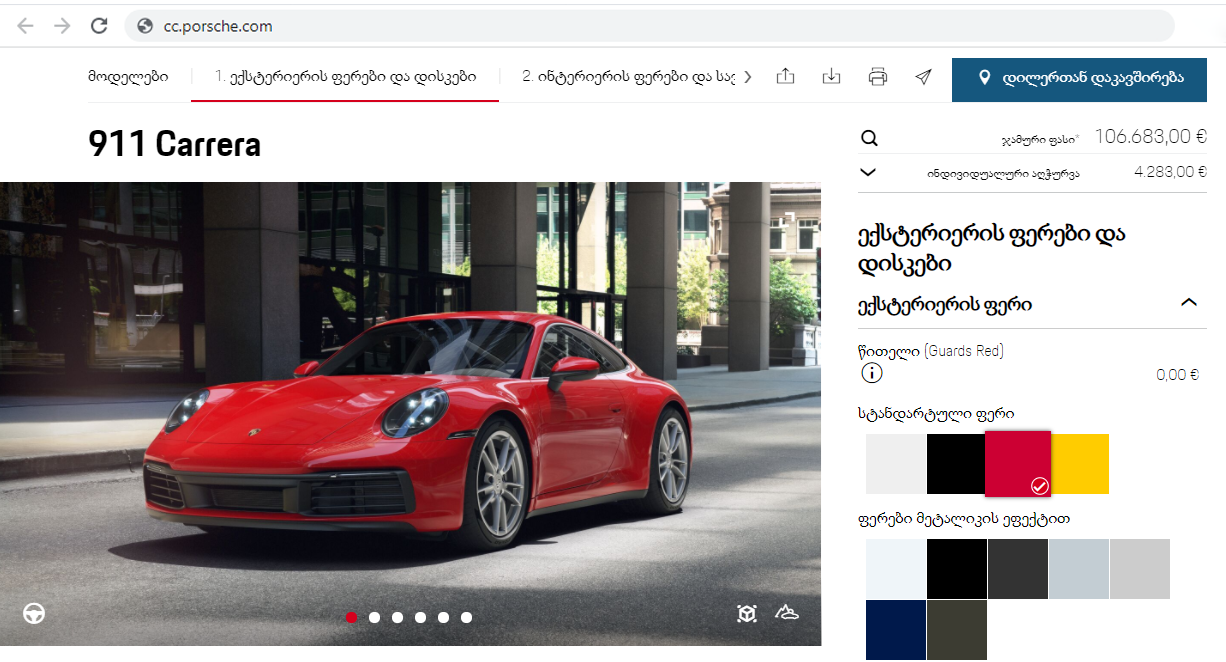
Task: Select the second image carousel dot
Action: (374, 617)
